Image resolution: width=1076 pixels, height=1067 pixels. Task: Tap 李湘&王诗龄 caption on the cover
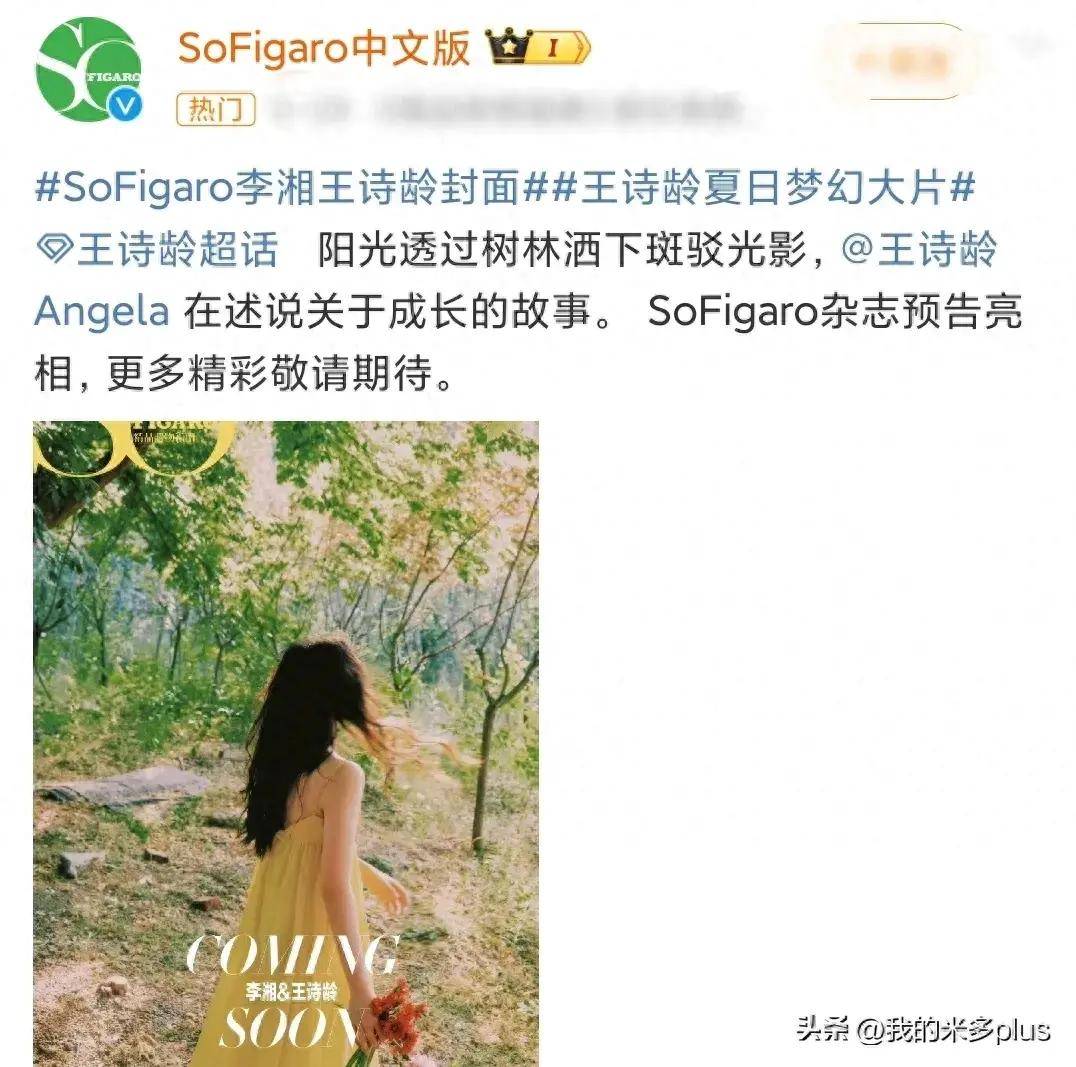(292, 991)
